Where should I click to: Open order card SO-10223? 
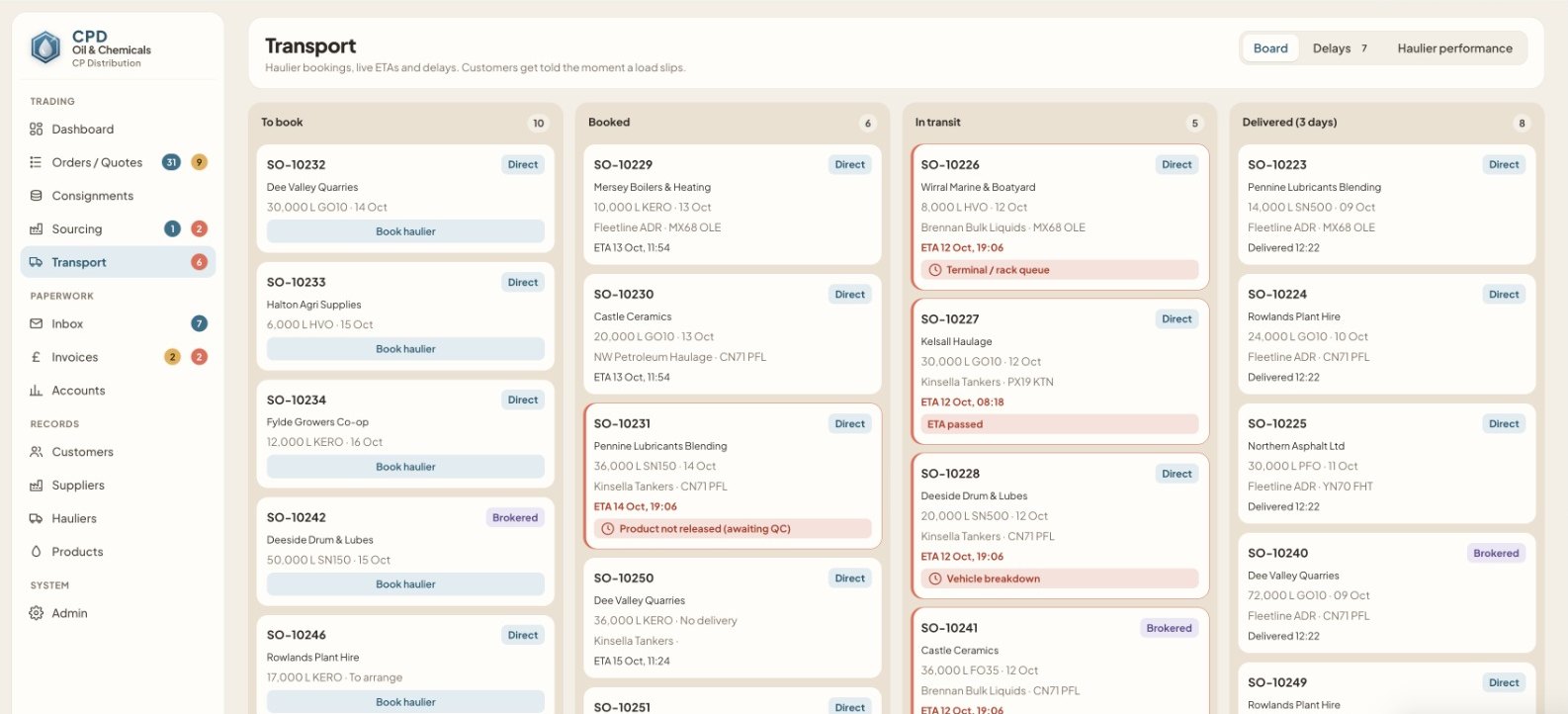pyautogui.click(x=1386, y=205)
